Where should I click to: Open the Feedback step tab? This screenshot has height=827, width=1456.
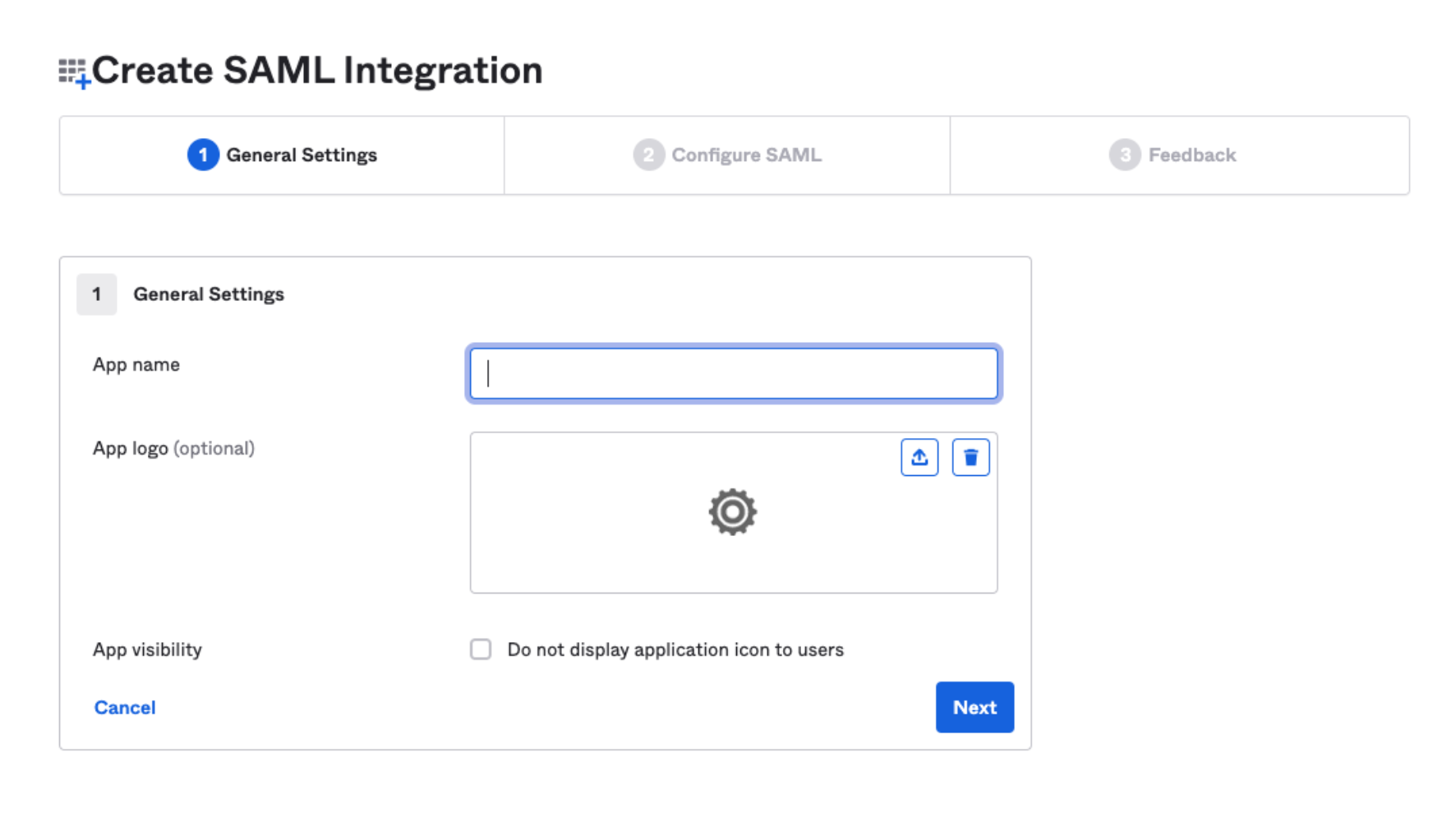(x=1191, y=155)
